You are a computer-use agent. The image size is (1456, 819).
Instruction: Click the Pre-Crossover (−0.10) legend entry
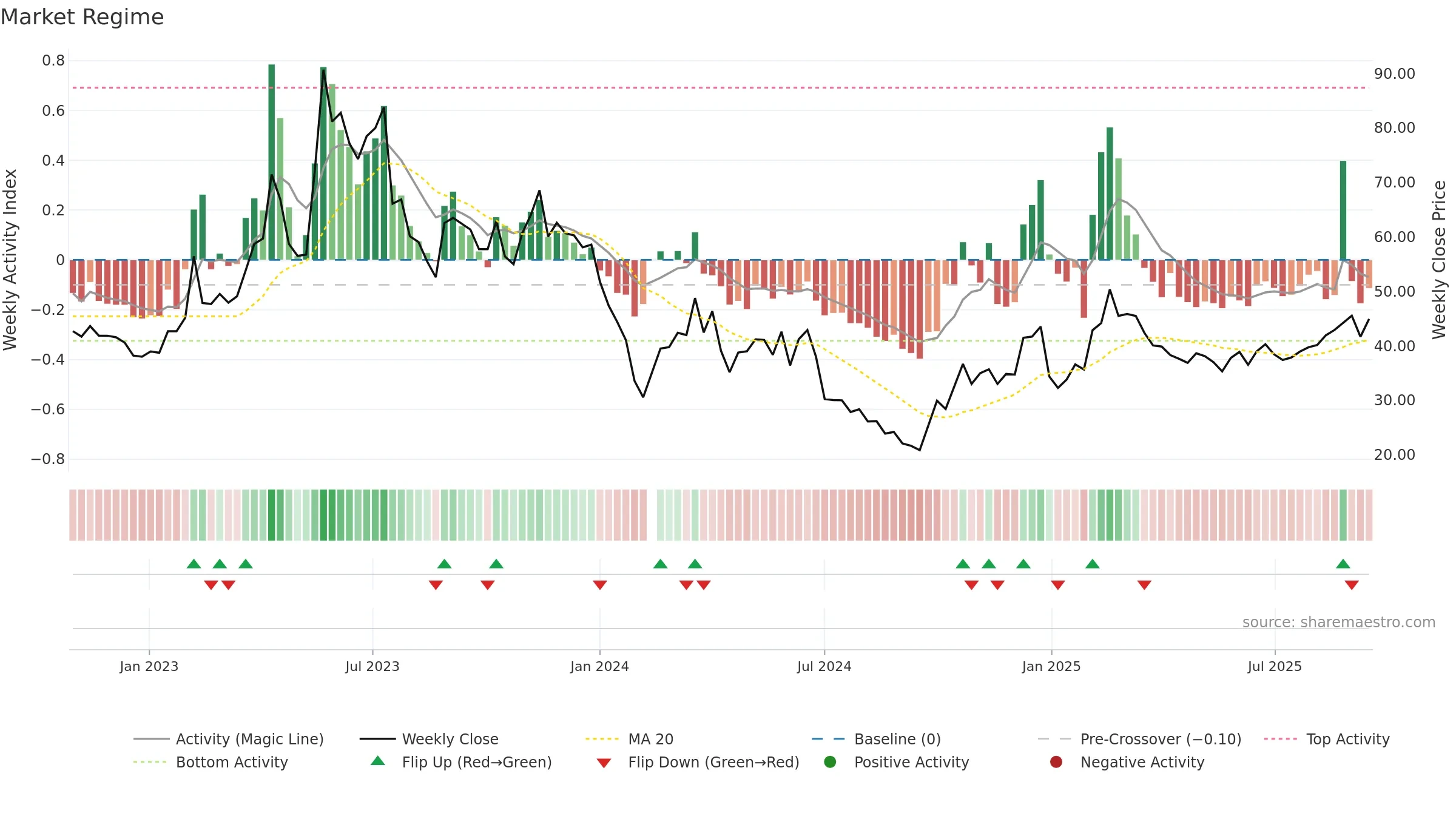pos(1139,739)
